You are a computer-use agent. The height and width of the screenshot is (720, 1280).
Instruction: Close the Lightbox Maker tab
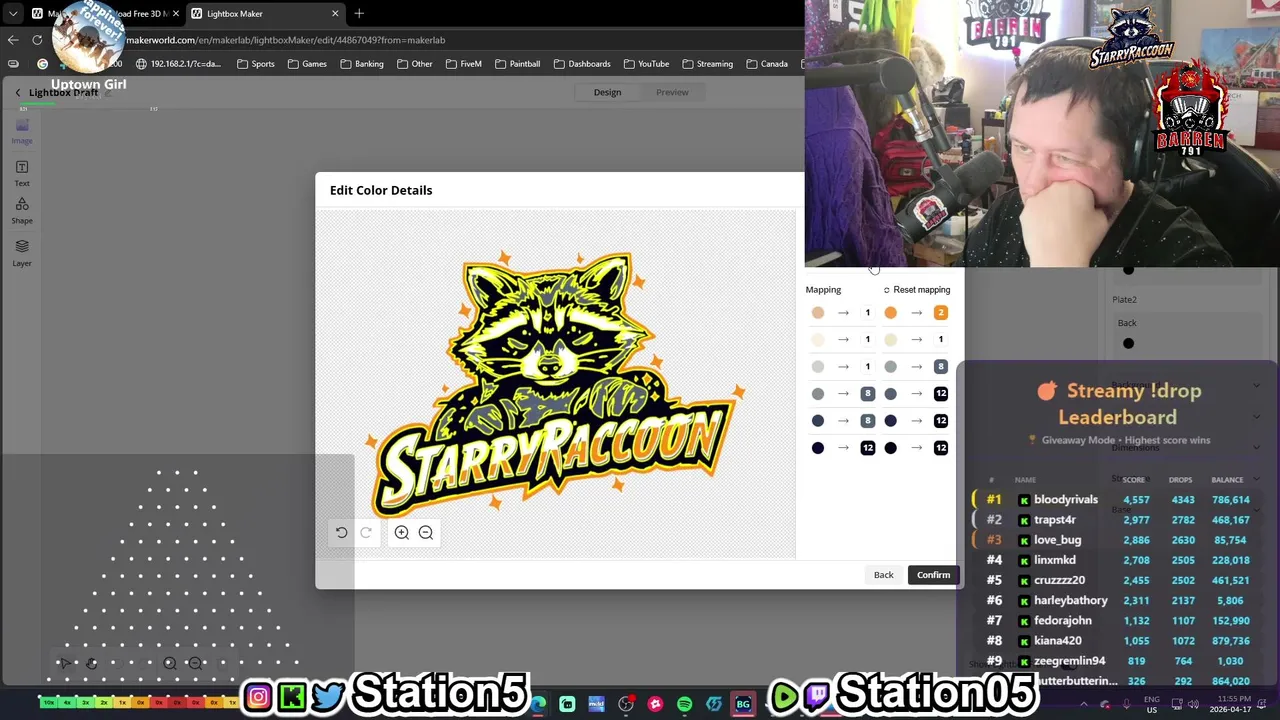pyautogui.click(x=335, y=13)
